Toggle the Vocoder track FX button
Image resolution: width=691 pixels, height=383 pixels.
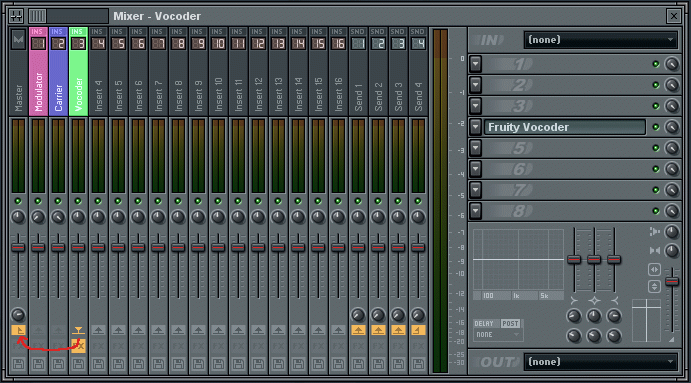point(78,346)
